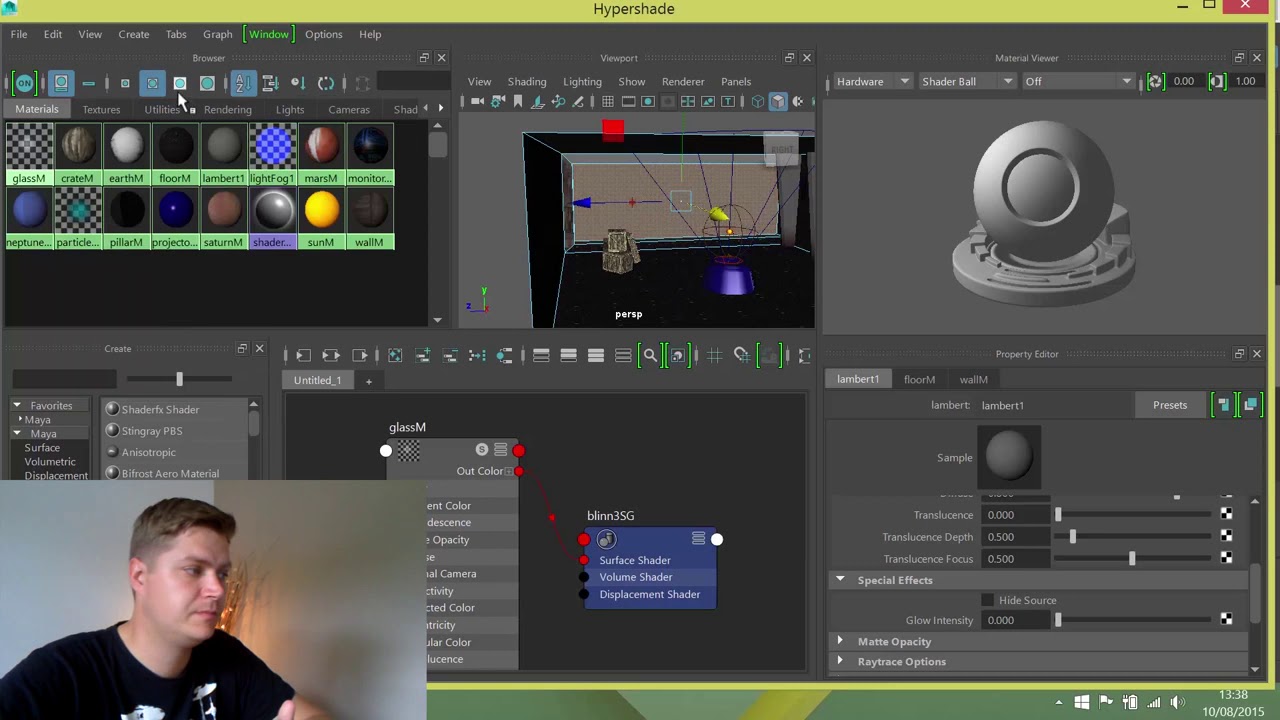Adjust the Translucence Focus slider
The height and width of the screenshot is (720, 1280).
(x=1134, y=559)
